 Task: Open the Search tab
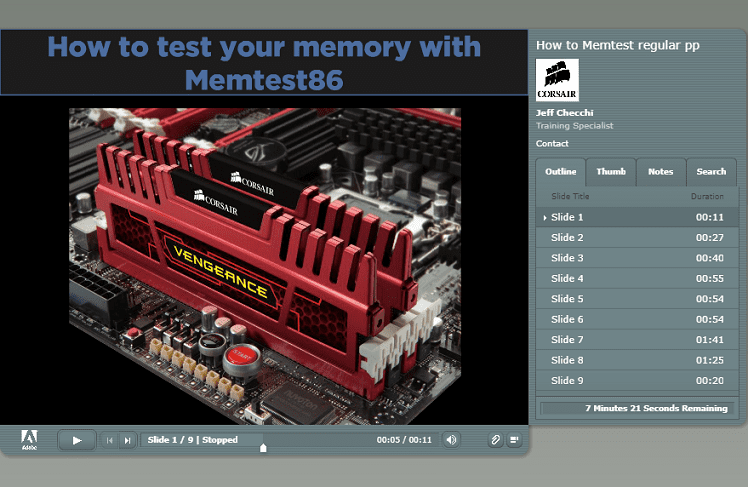click(711, 172)
